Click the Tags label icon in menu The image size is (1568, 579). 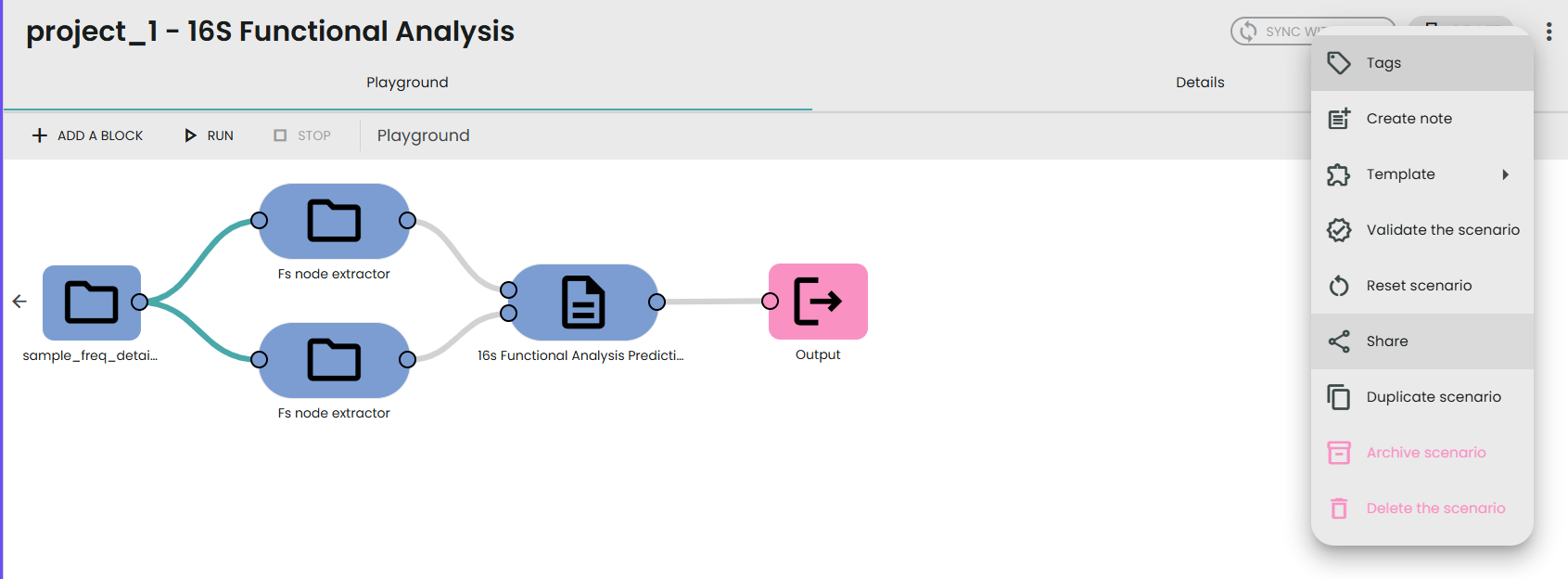point(1338,63)
